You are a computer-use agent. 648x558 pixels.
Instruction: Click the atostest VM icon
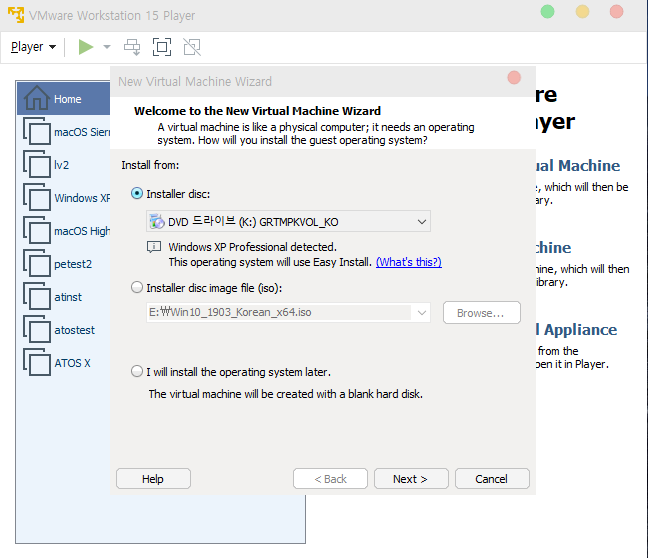coord(37,330)
